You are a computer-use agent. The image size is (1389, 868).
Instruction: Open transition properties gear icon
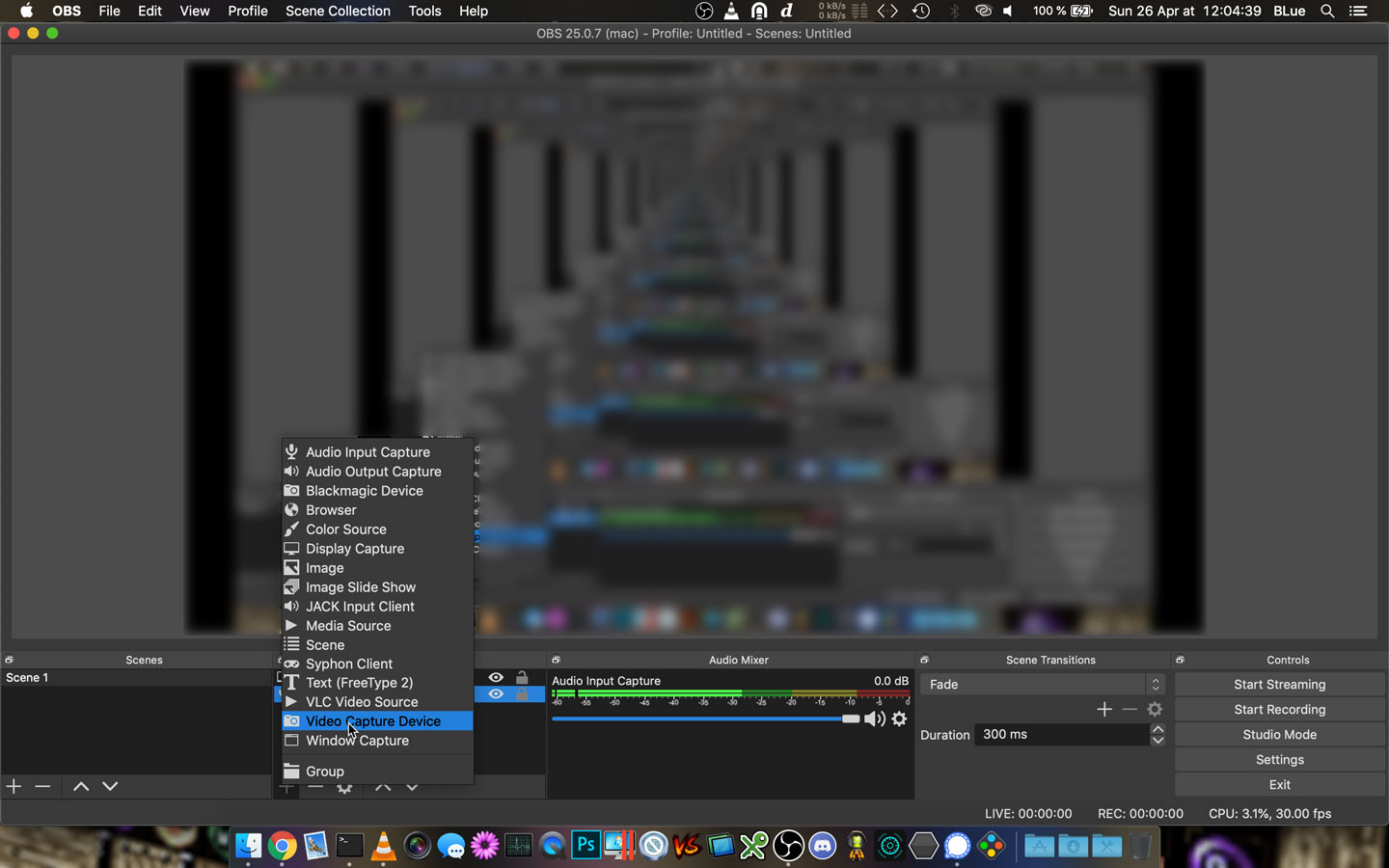coord(1155,709)
